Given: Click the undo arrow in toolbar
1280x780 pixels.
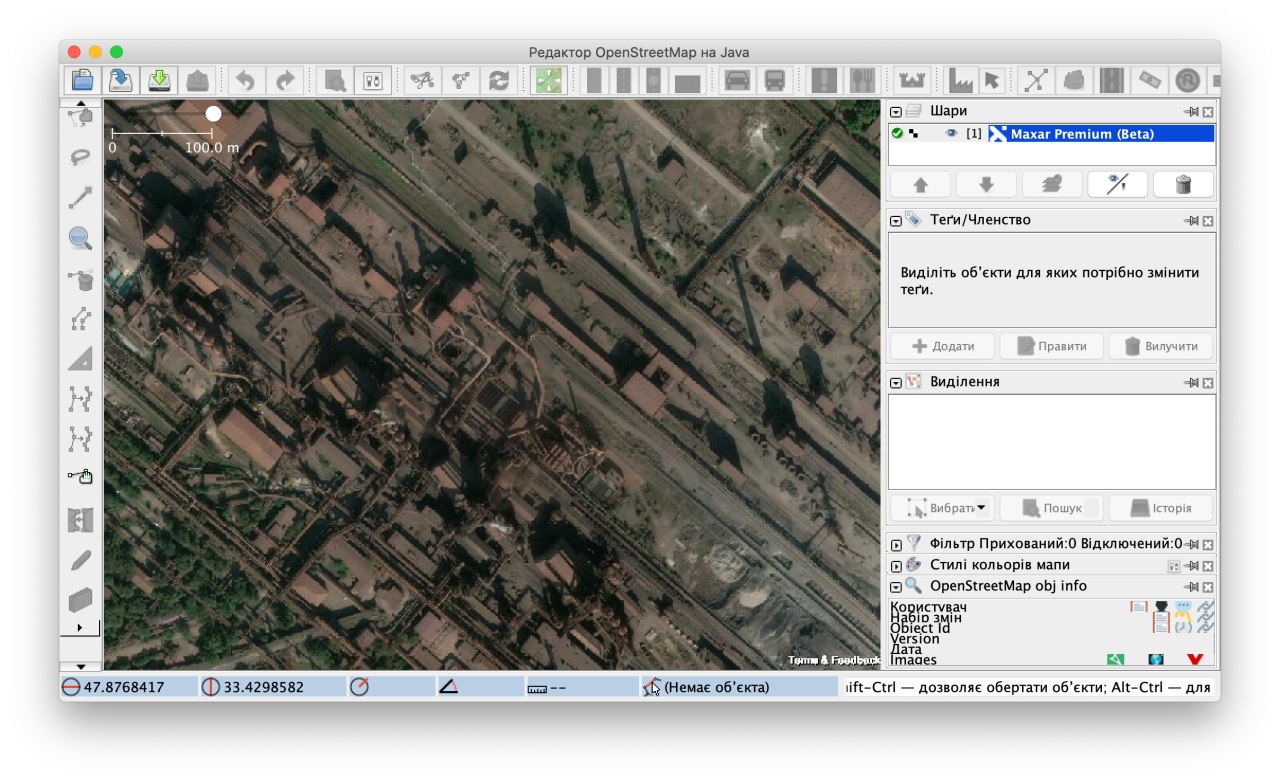Looking at the screenshot, I should pos(247,80).
